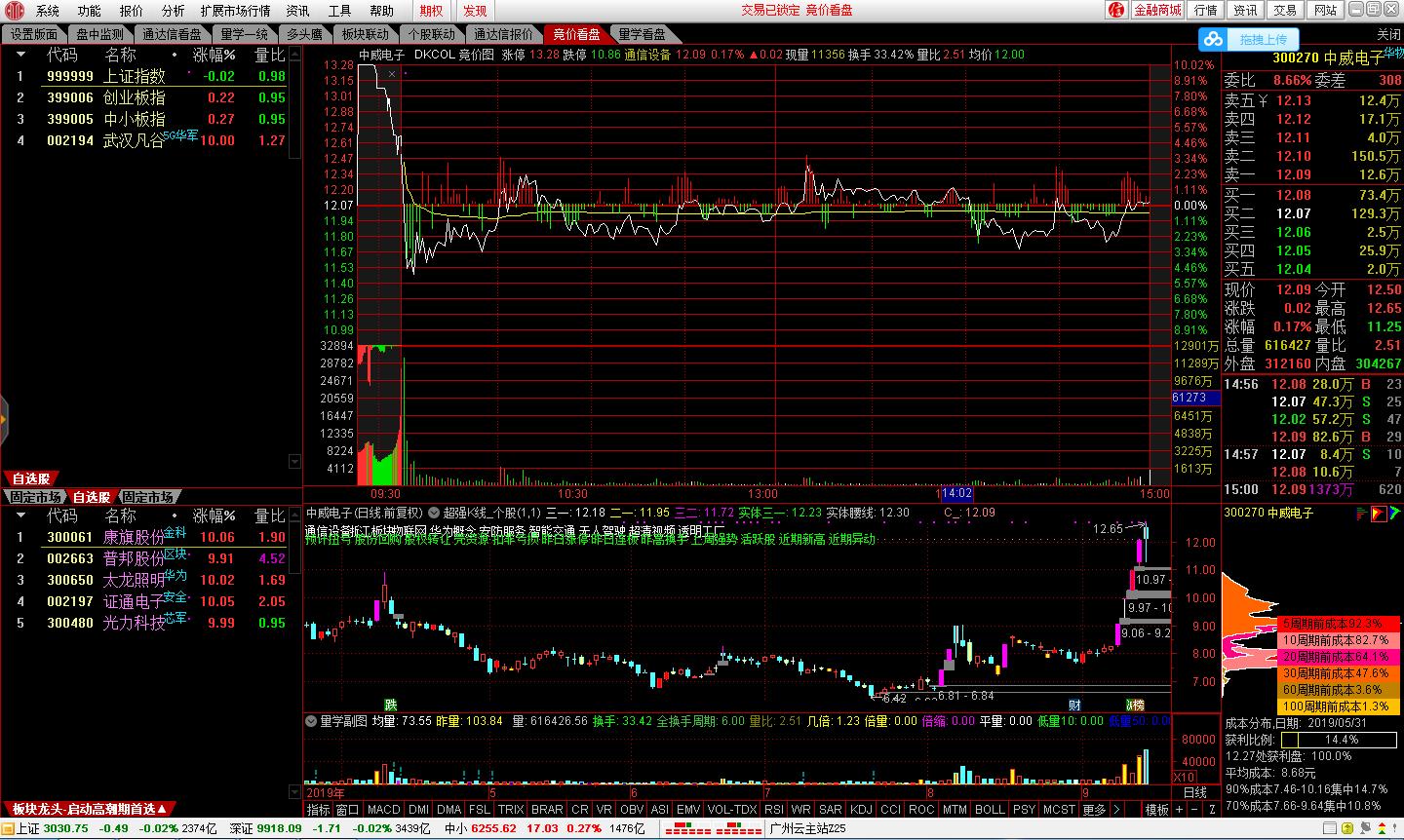Click 关闭 link above the quote panel
This screenshot has height=840, width=1404.
tap(1388, 34)
